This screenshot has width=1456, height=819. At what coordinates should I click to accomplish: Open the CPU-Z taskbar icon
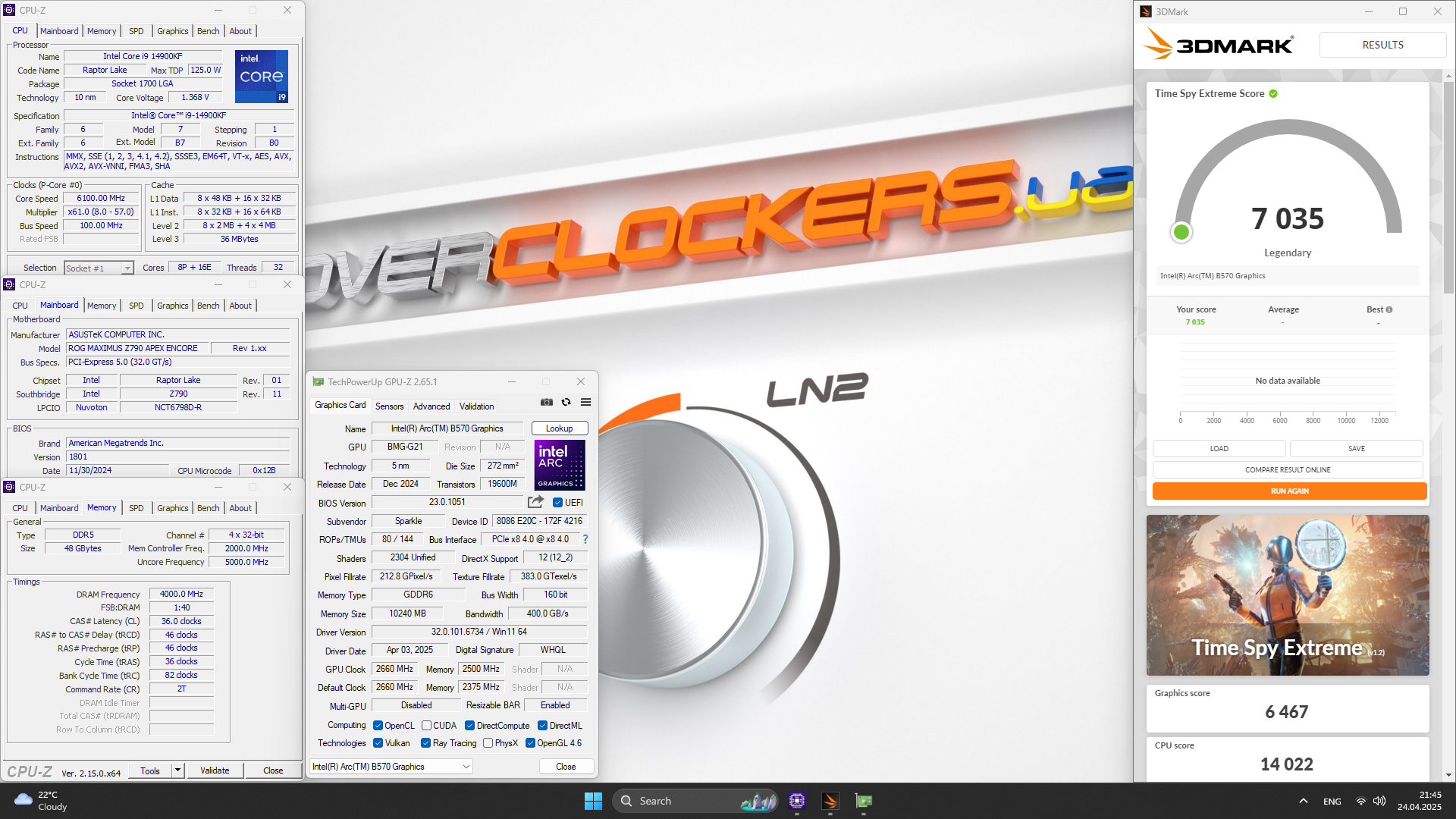click(x=796, y=801)
